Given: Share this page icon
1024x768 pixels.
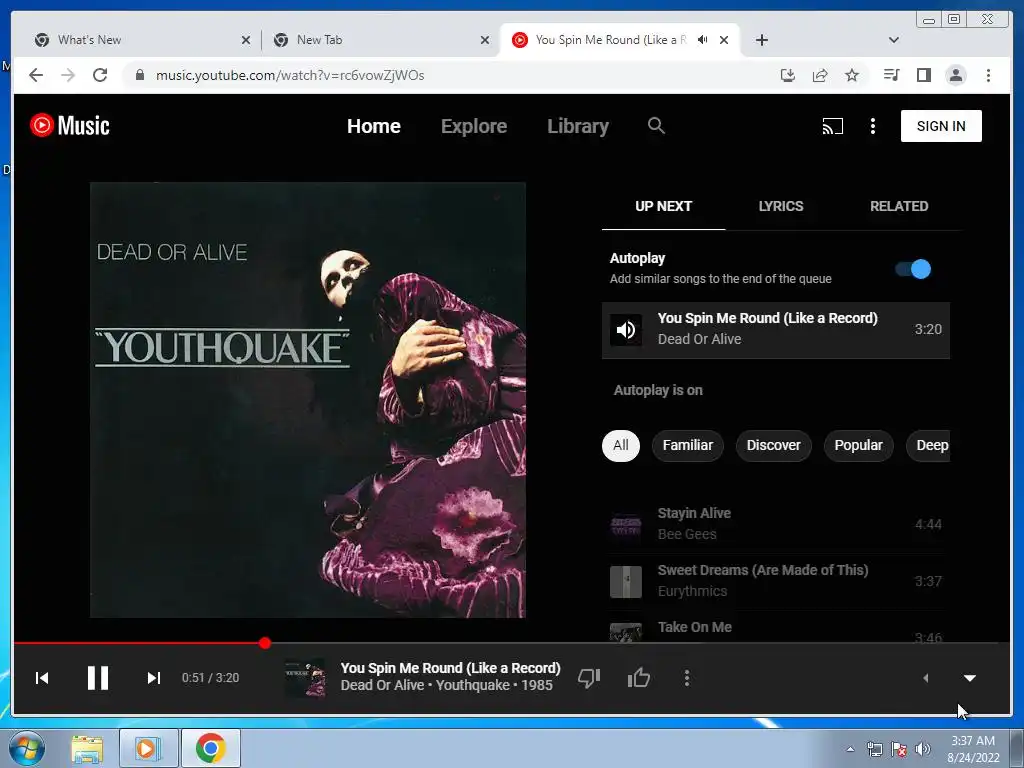Looking at the screenshot, I should click(820, 75).
